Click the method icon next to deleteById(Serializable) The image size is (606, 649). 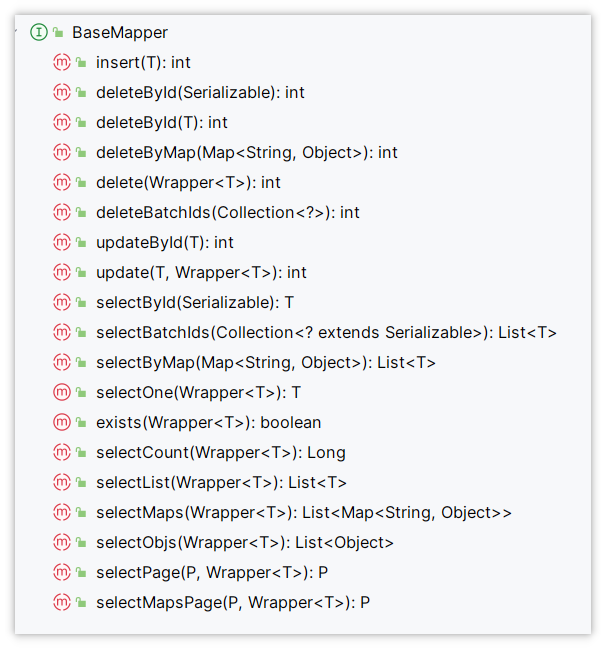62,92
